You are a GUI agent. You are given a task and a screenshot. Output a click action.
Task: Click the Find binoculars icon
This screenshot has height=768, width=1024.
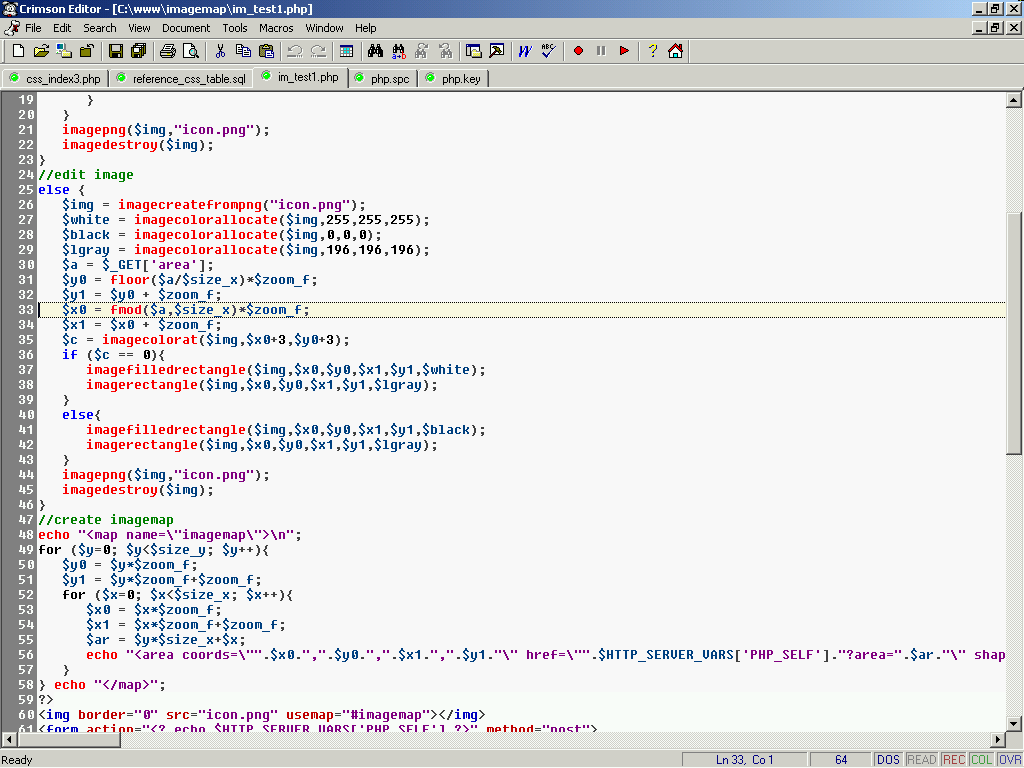pyautogui.click(x=376, y=51)
